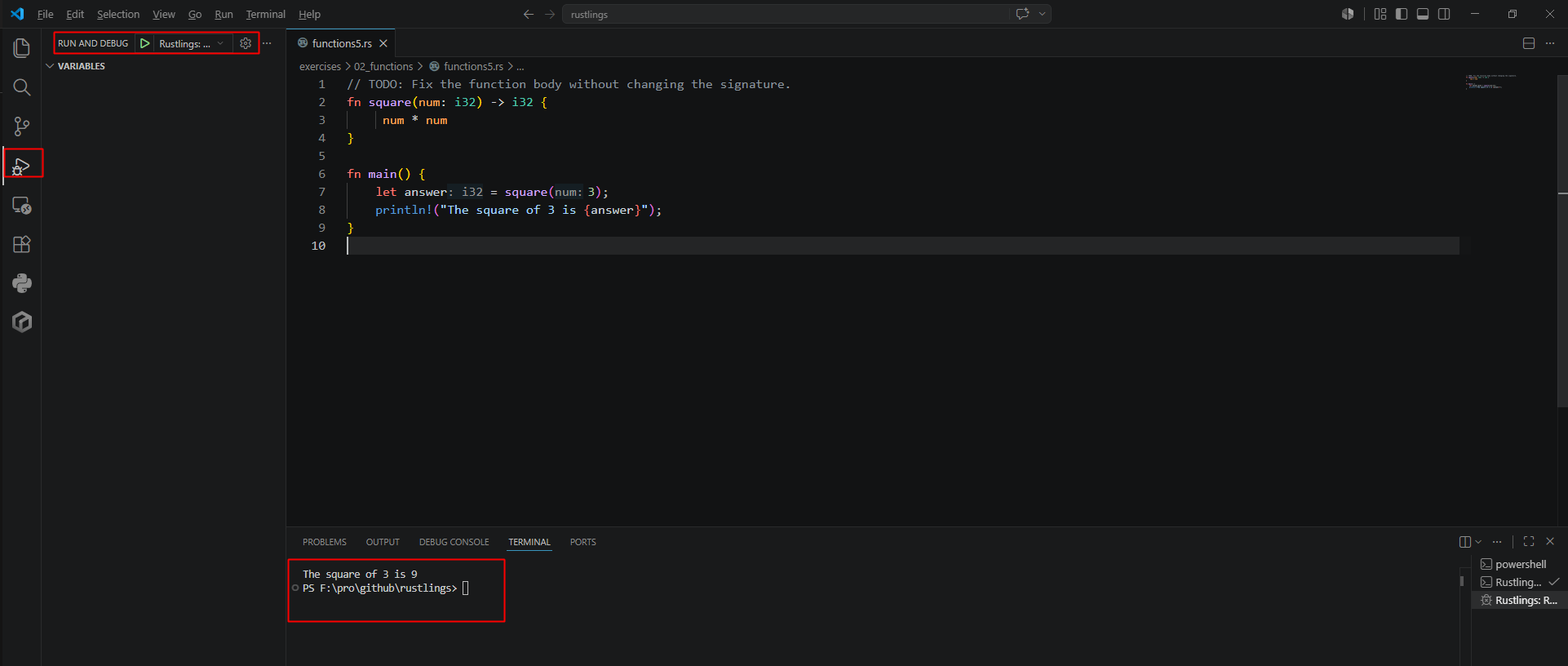
Task: Click the terminal prompt PS F:\pro\github\rustlings>
Action: pos(379,588)
